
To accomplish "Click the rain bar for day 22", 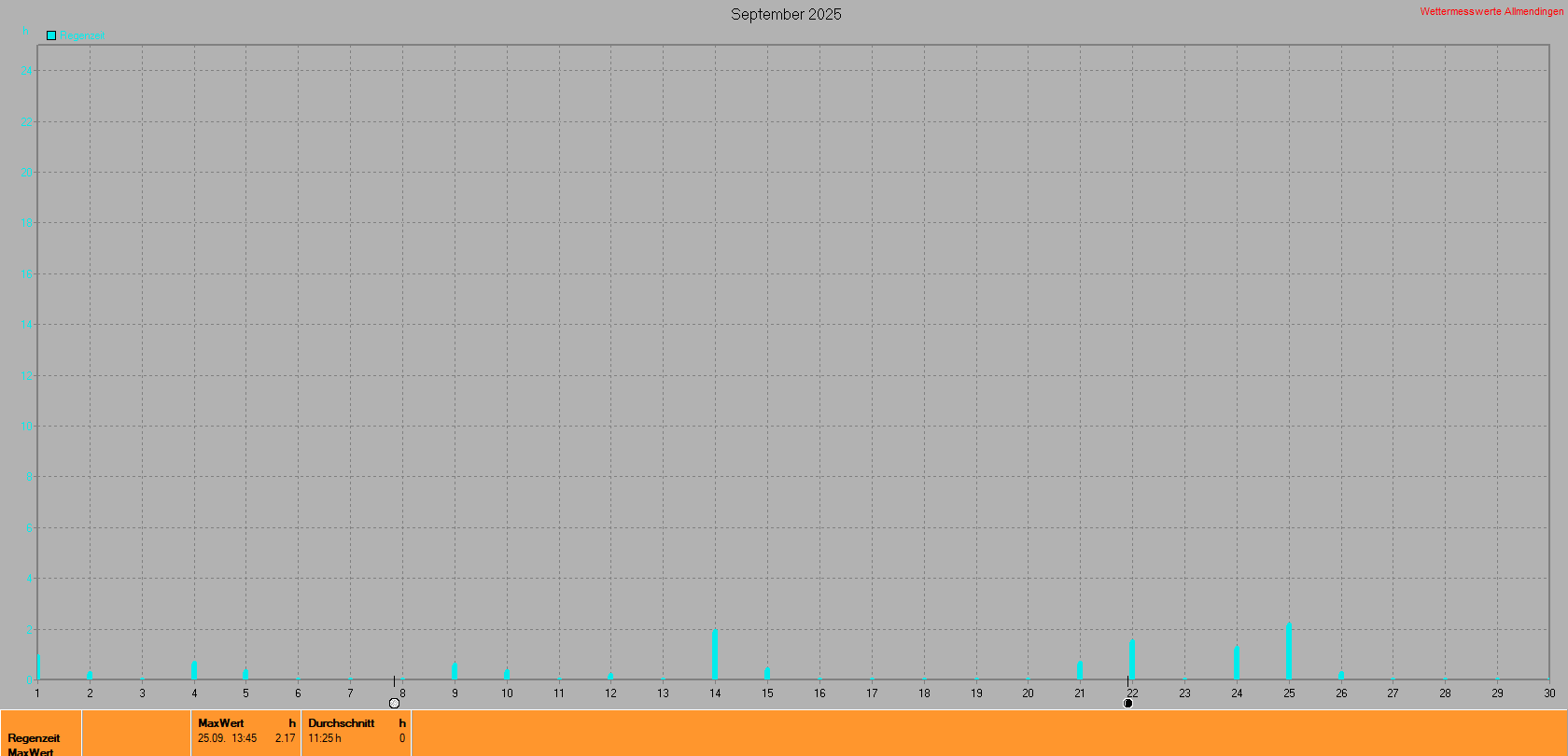I will coord(1131,659).
